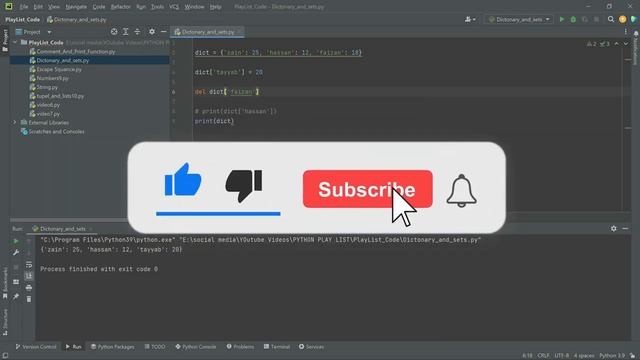The width and height of the screenshot is (640, 360).
Task: Open editor tab options three-dot menu
Action: pos(625,31)
